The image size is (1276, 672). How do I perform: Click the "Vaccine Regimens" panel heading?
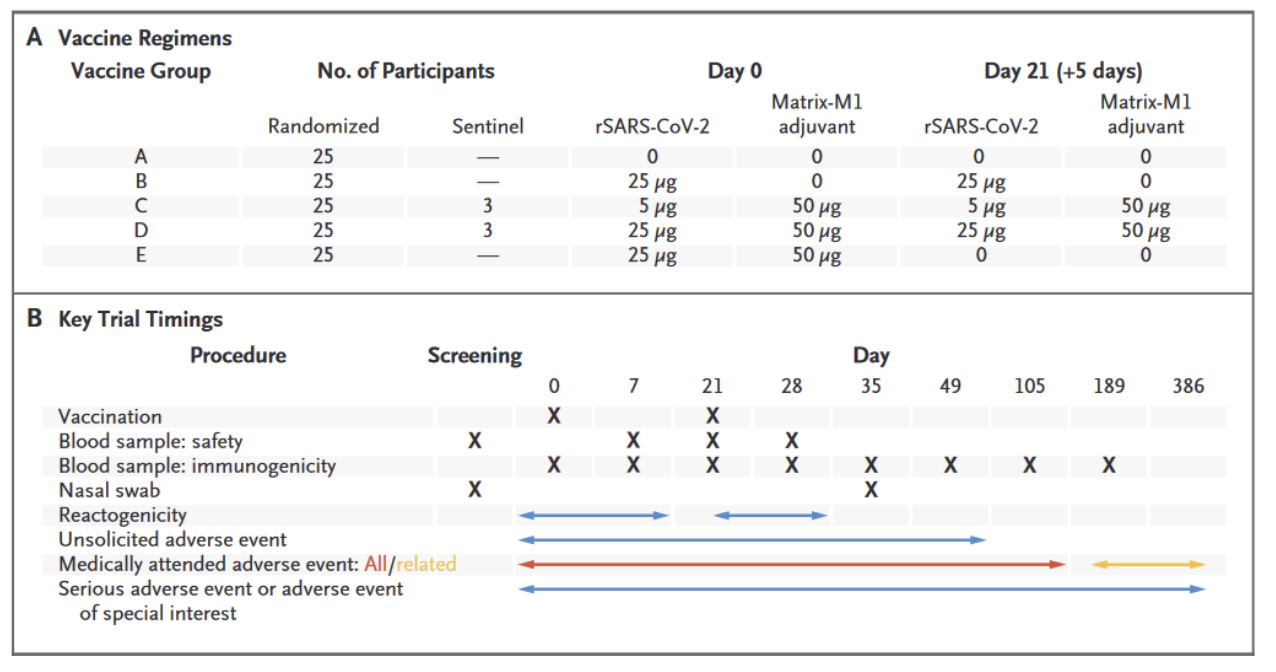(x=144, y=39)
